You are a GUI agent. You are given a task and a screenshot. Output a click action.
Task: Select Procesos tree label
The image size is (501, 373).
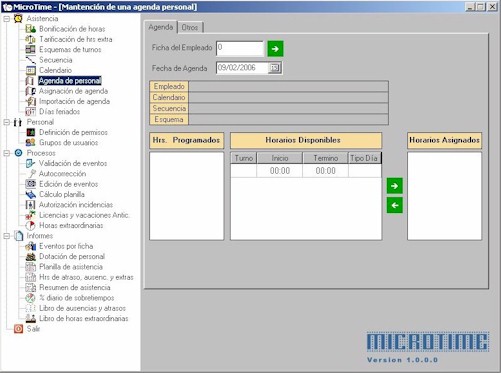coord(41,153)
